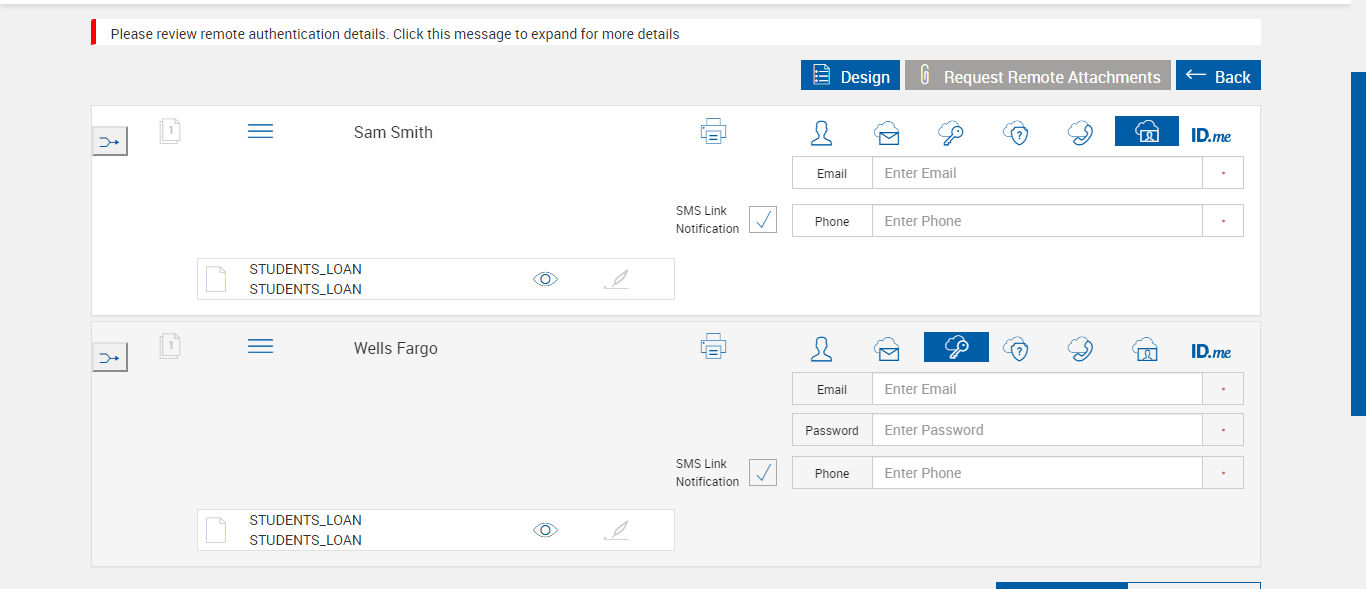Click page count icon next to Wells Fargo
This screenshot has height=589, width=1366.
(170, 346)
